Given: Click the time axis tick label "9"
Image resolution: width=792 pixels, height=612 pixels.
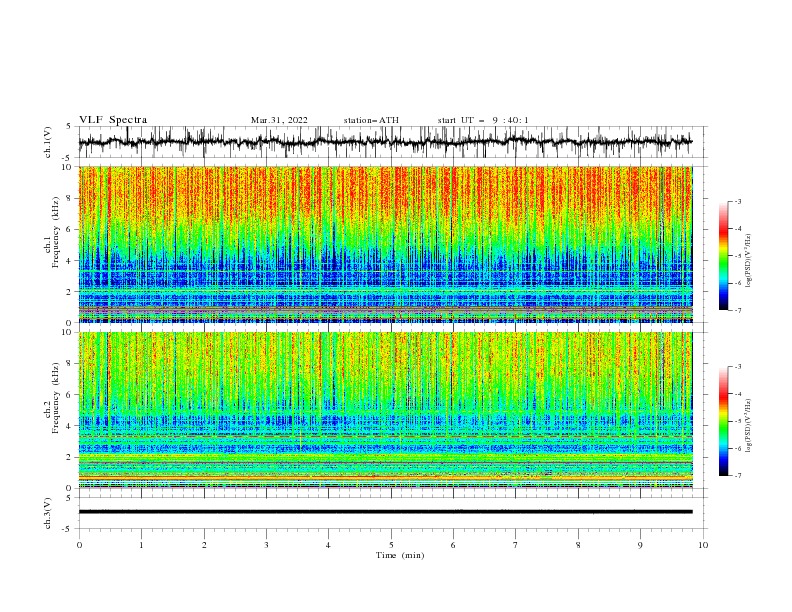Looking at the screenshot, I should point(640,545).
